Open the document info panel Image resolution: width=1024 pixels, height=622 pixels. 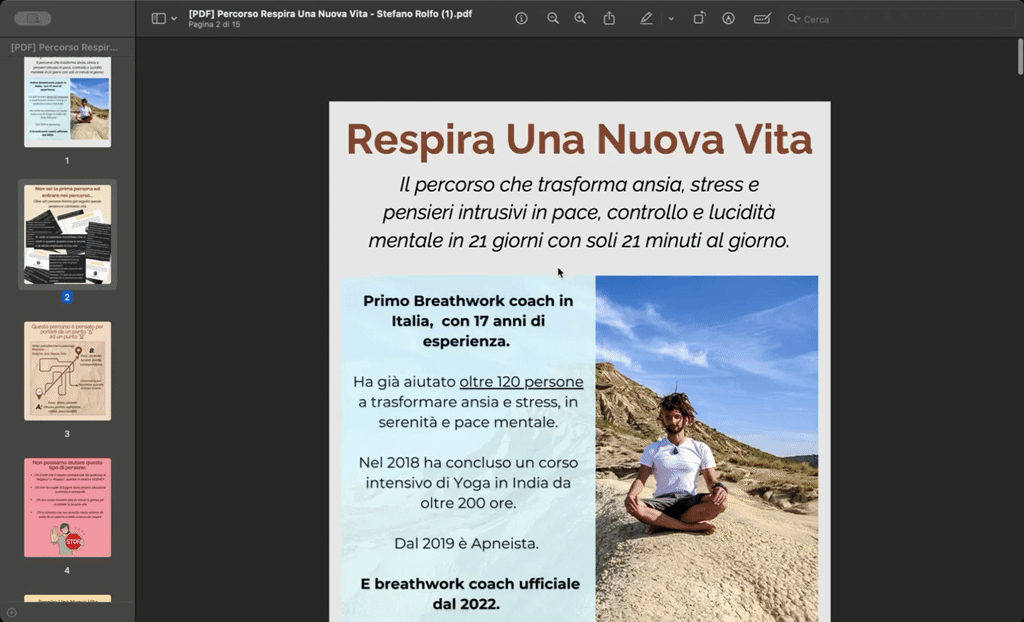click(x=521, y=18)
